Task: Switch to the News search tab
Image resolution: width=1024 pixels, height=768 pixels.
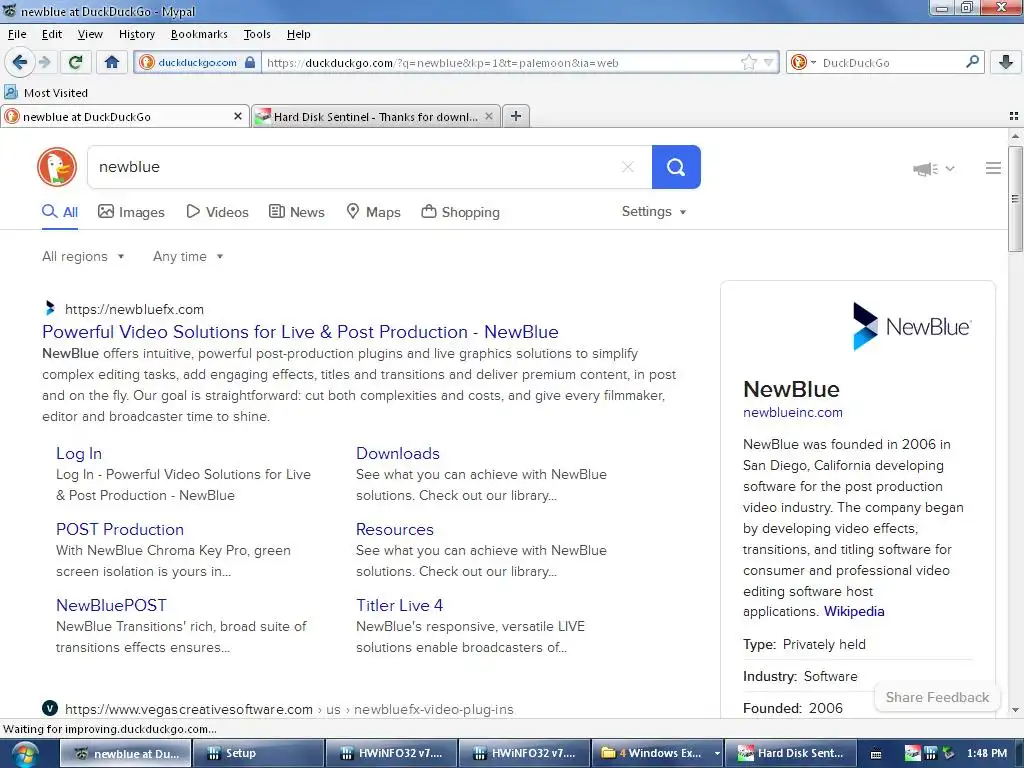Action: (x=296, y=212)
